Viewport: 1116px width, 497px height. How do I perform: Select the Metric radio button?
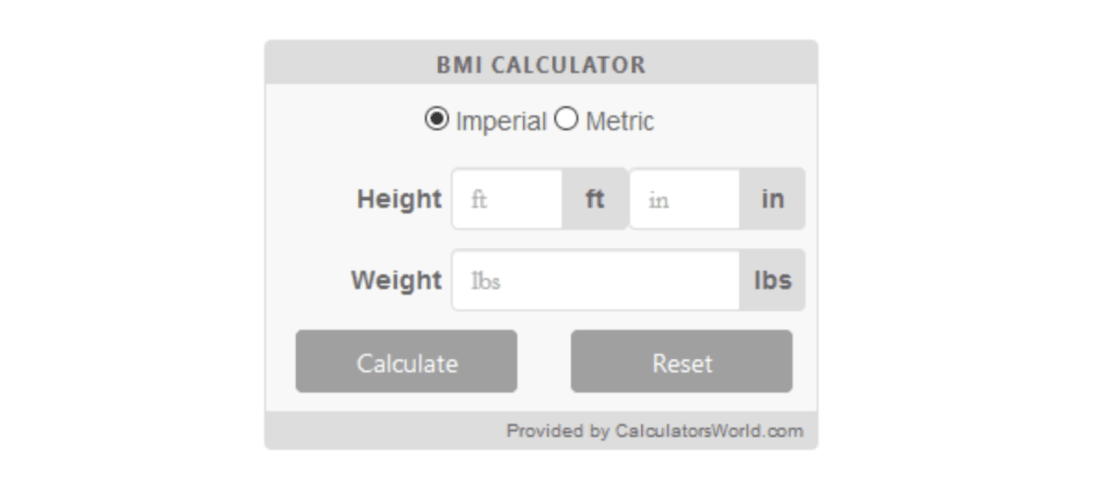click(x=566, y=120)
